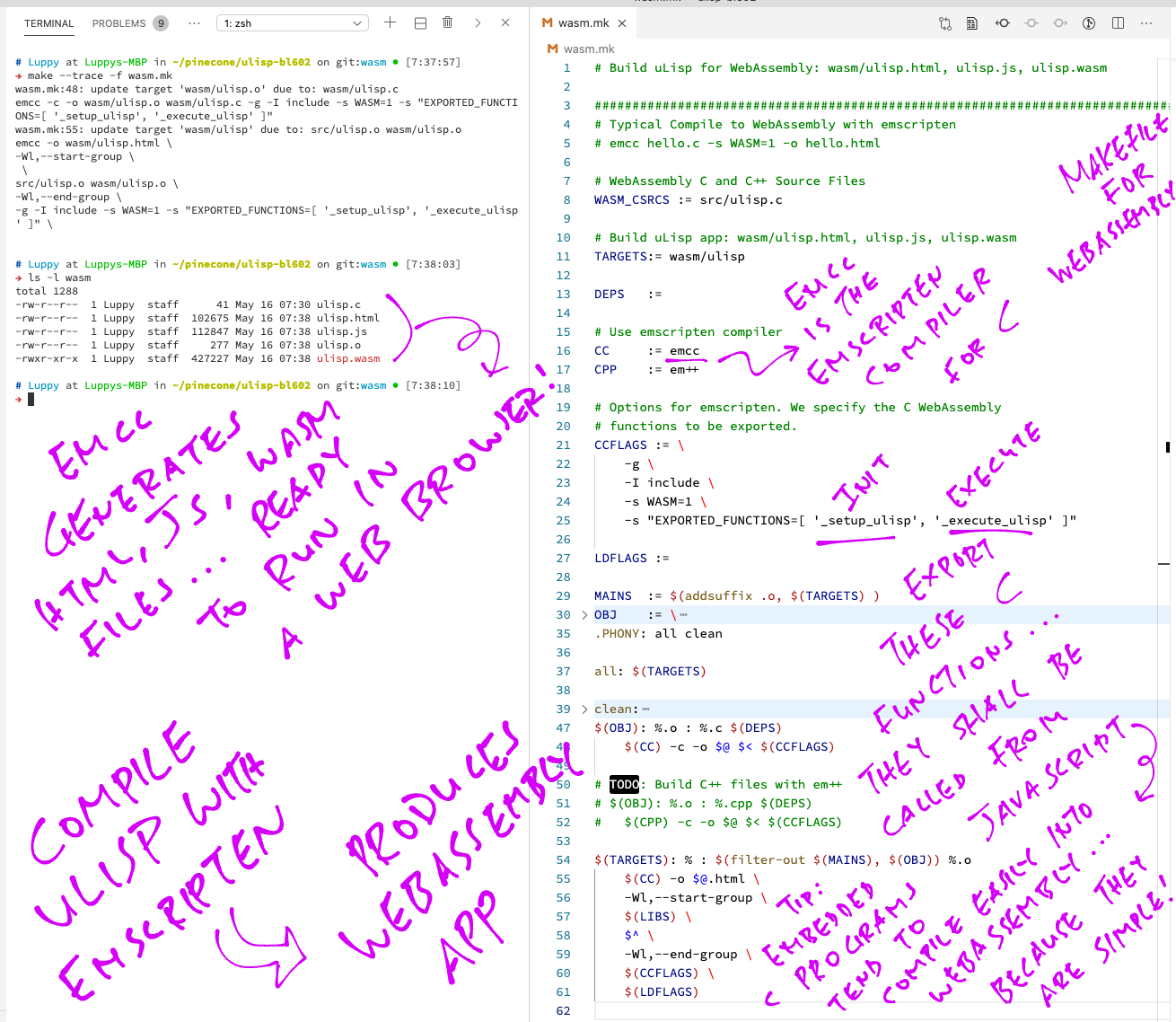Create a new terminal with the plus icon
Screen dimensions: 1176x1022
(390, 22)
